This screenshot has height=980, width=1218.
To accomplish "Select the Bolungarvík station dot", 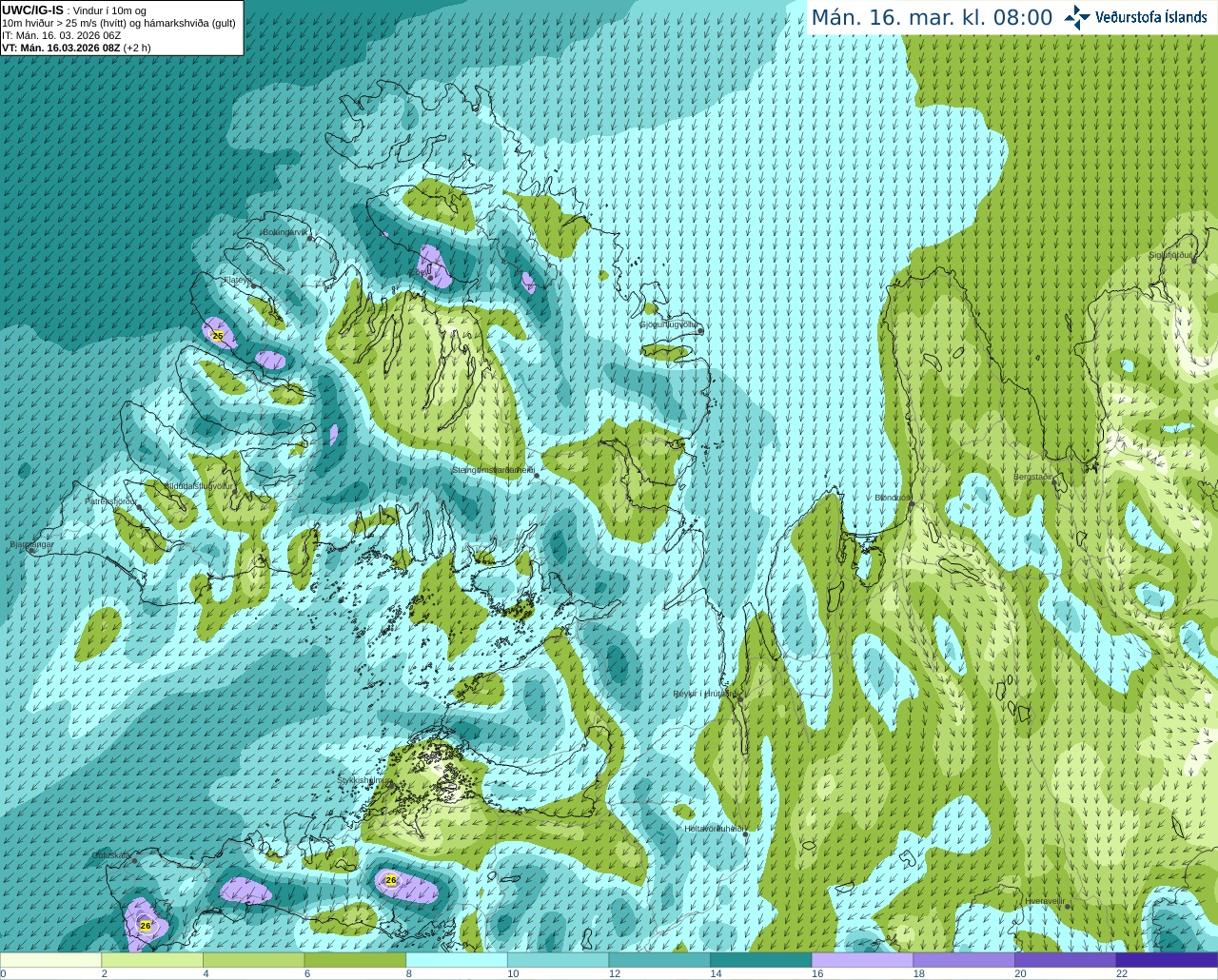I will [310, 238].
